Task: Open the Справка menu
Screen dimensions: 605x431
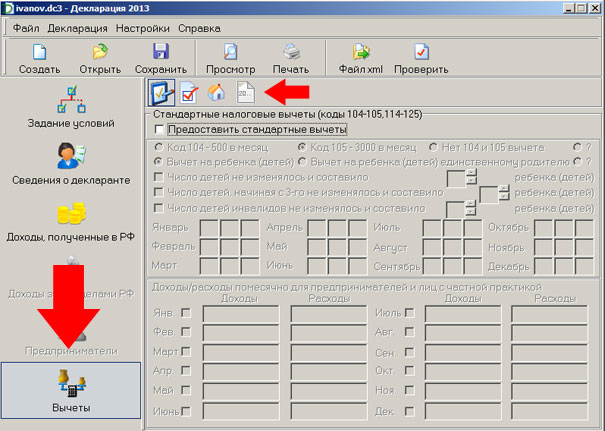Action: (x=199, y=28)
